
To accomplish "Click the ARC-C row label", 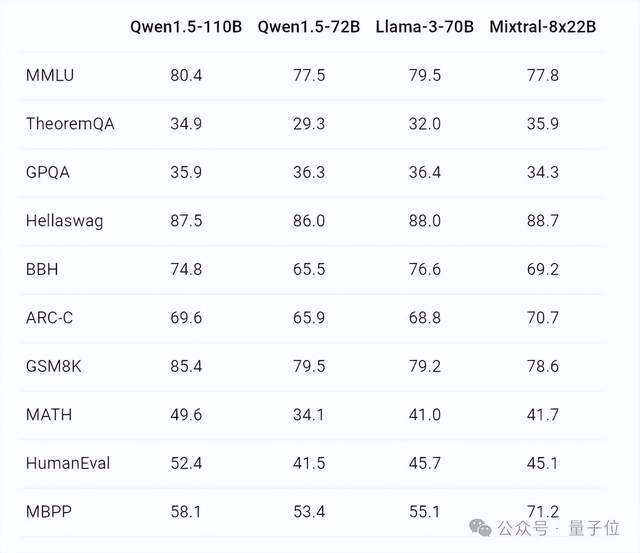I will (x=47, y=318).
